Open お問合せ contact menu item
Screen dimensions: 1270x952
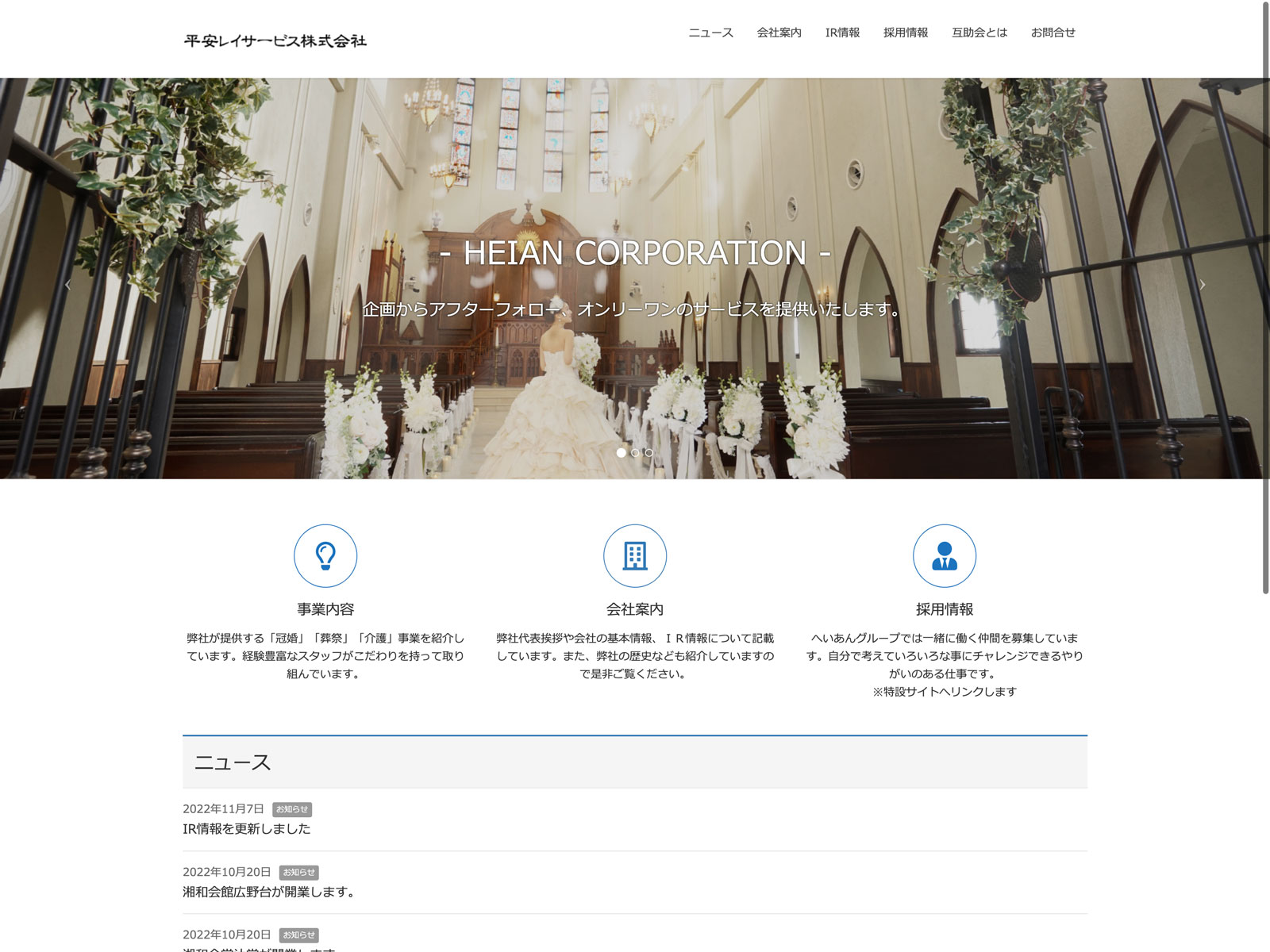[x=1053, y=33]
